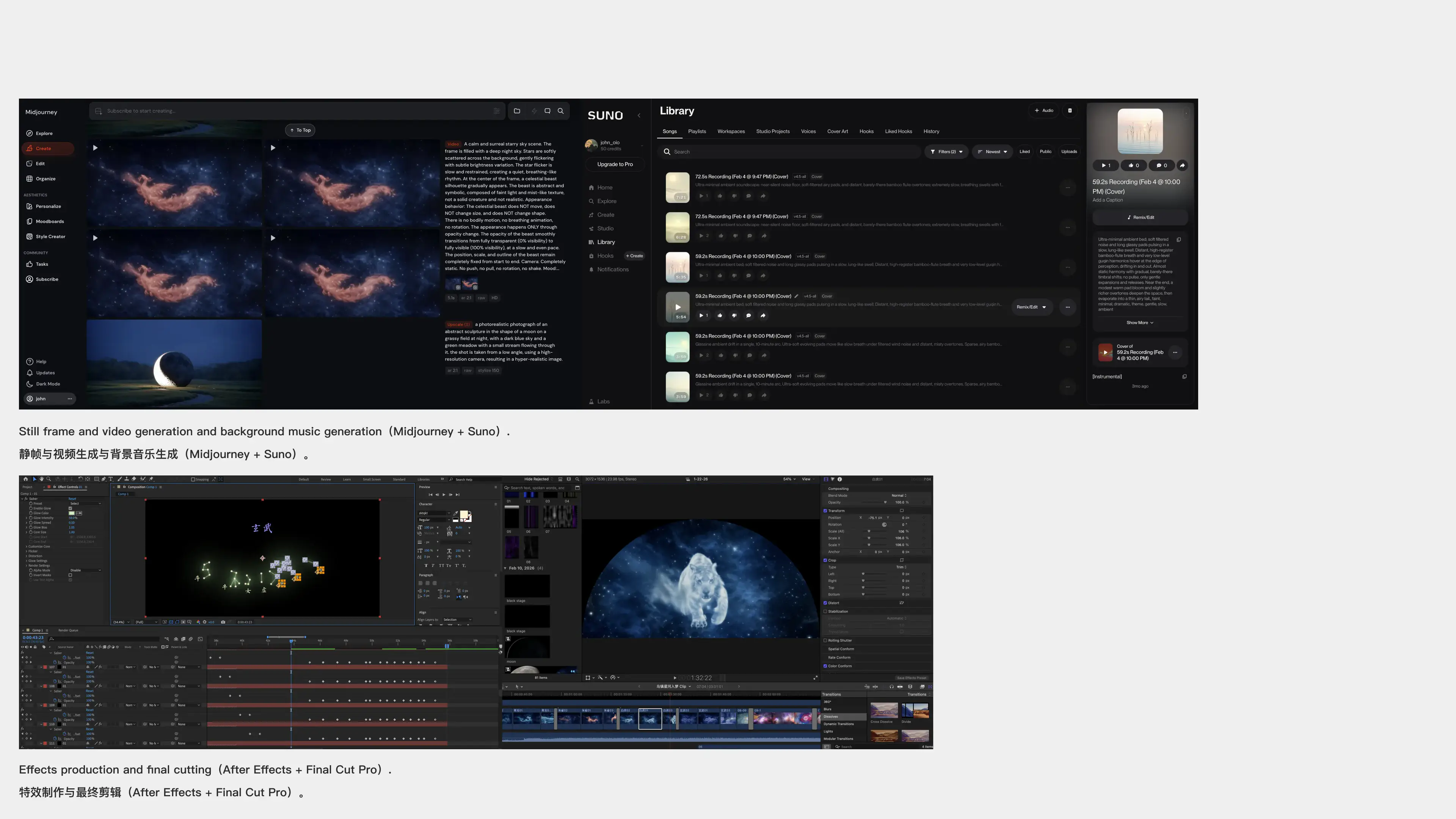Image resolution: width=1456 pixels, height=819 pixels.
Task: Click the folder icon in Midjourney's top bar
Action: pos(516,111)
